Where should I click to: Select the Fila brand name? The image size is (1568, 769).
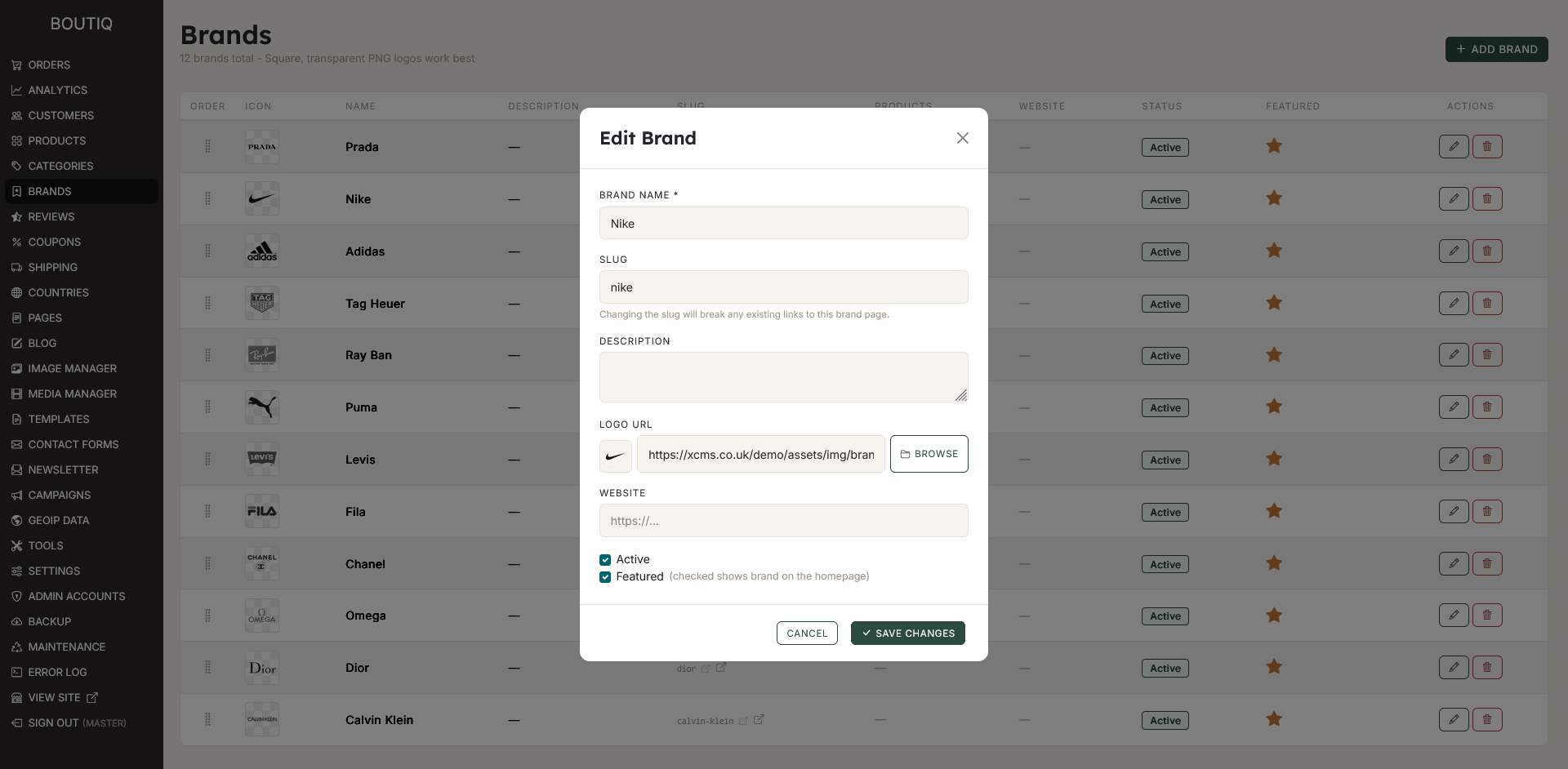(x=355, y=512)
